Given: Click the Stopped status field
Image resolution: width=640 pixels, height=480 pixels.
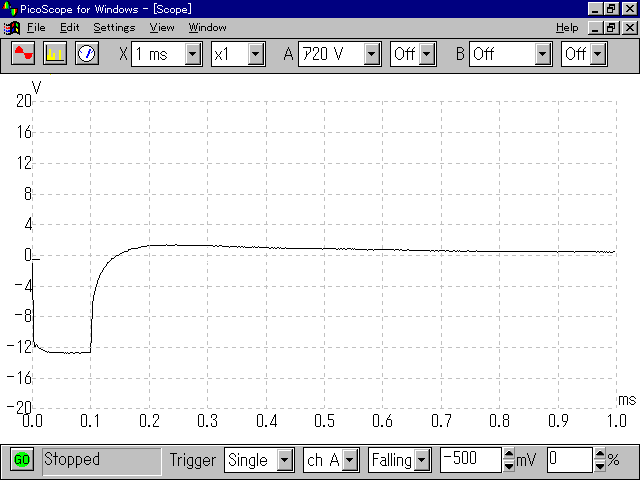Looking at the screenshot, I should pyautogui.click(x=102, y=460).
